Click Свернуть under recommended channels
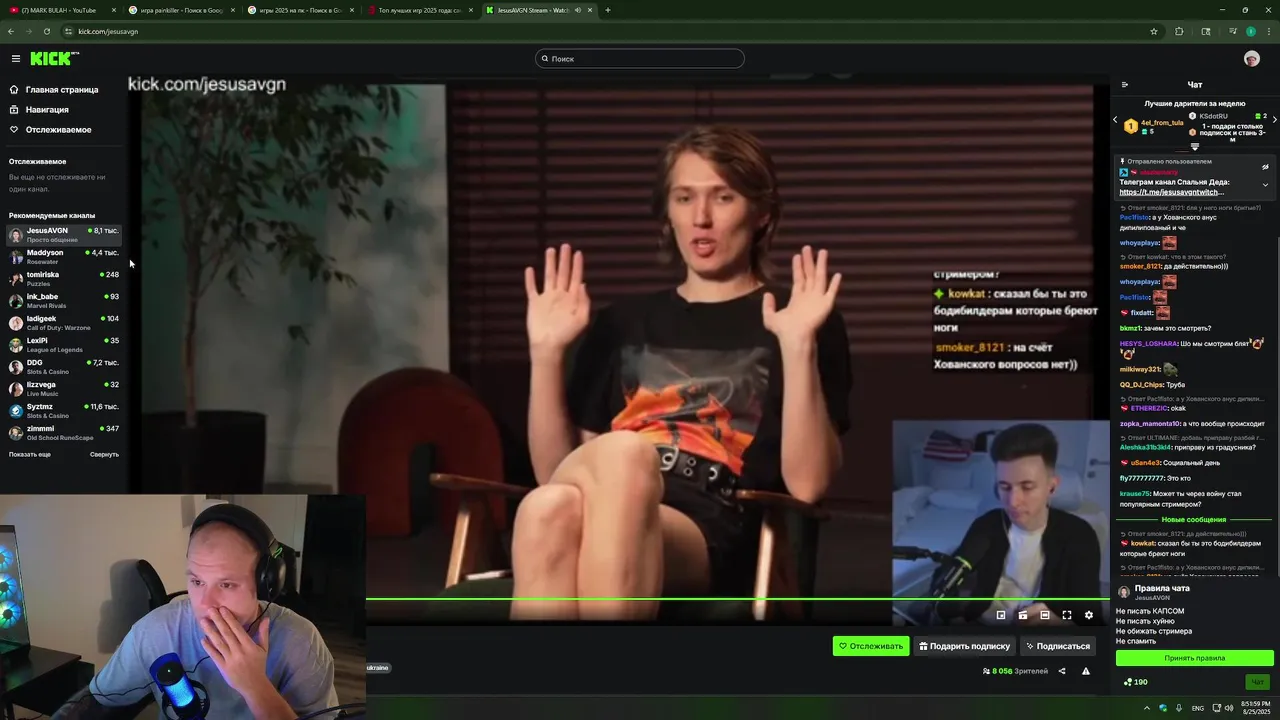Image resolution: width=1280 pixels, height=720 pixels. point(104,454)
